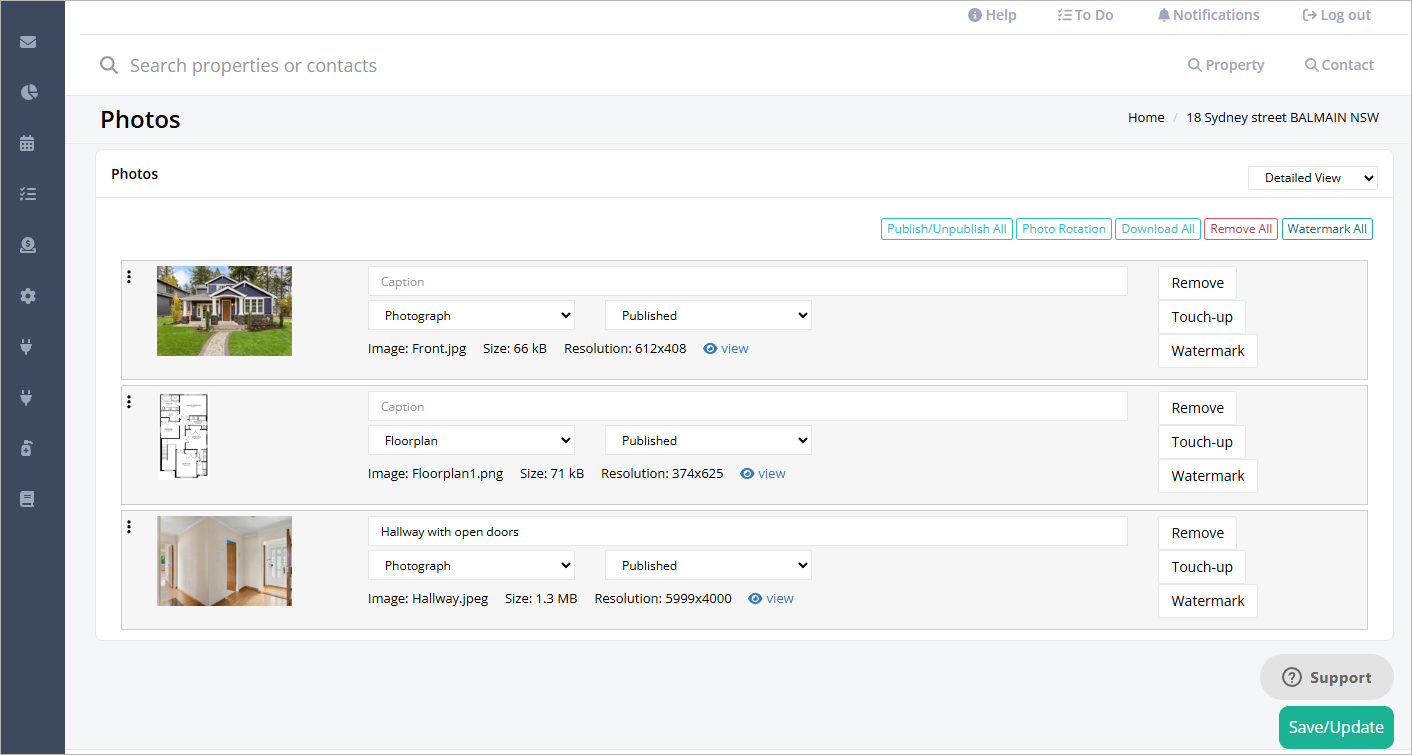The image size is (1412, 755).
Task: Open the lock bottle sidebar icon
Action: (x=28, y=448)
